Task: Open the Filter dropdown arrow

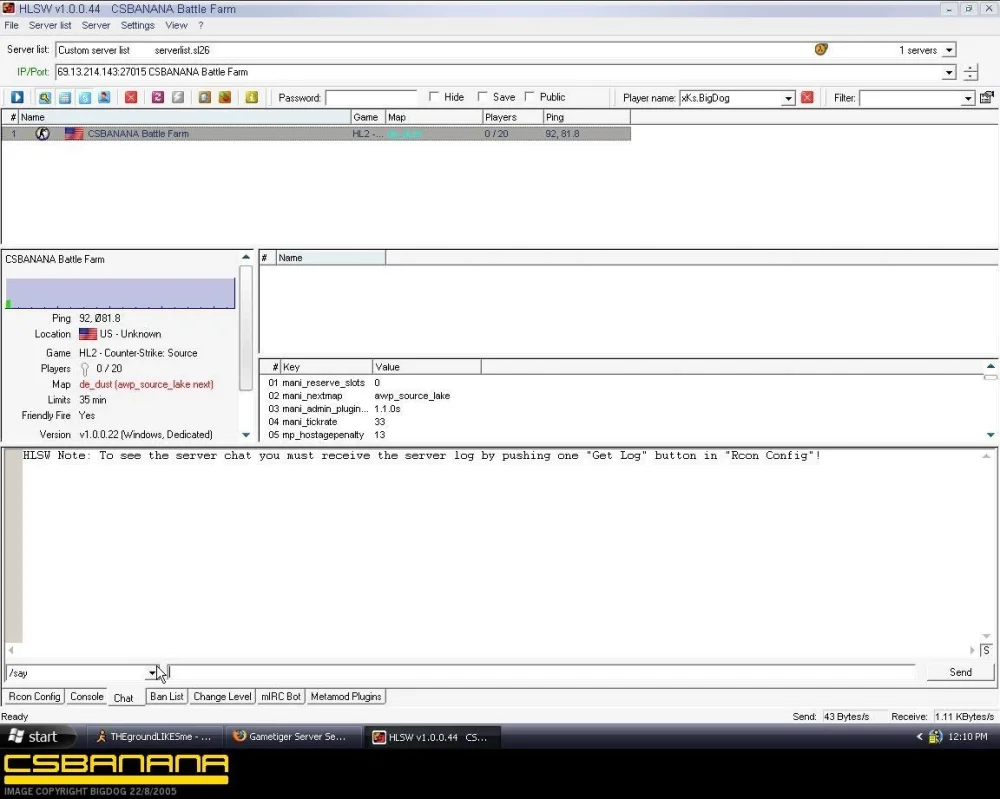Action: (967, 98)
